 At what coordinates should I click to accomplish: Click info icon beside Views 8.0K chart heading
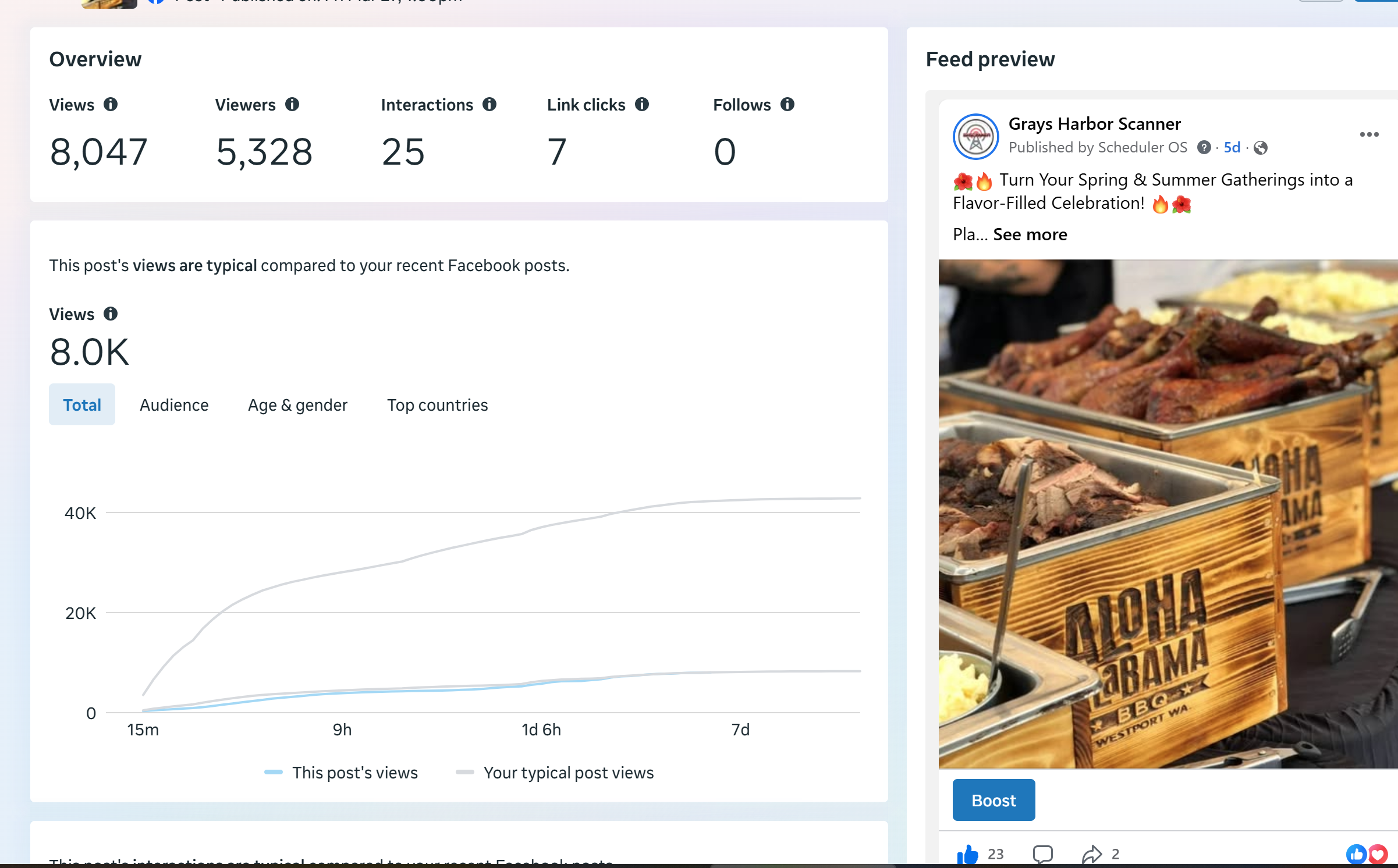coord(111,314)
